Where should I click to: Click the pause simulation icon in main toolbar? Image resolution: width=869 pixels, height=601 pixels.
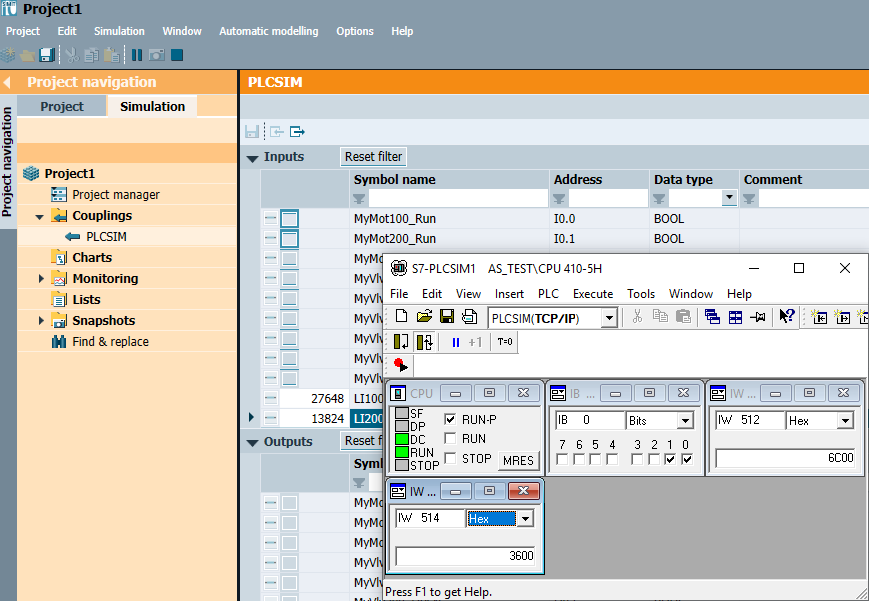point(137,56)
